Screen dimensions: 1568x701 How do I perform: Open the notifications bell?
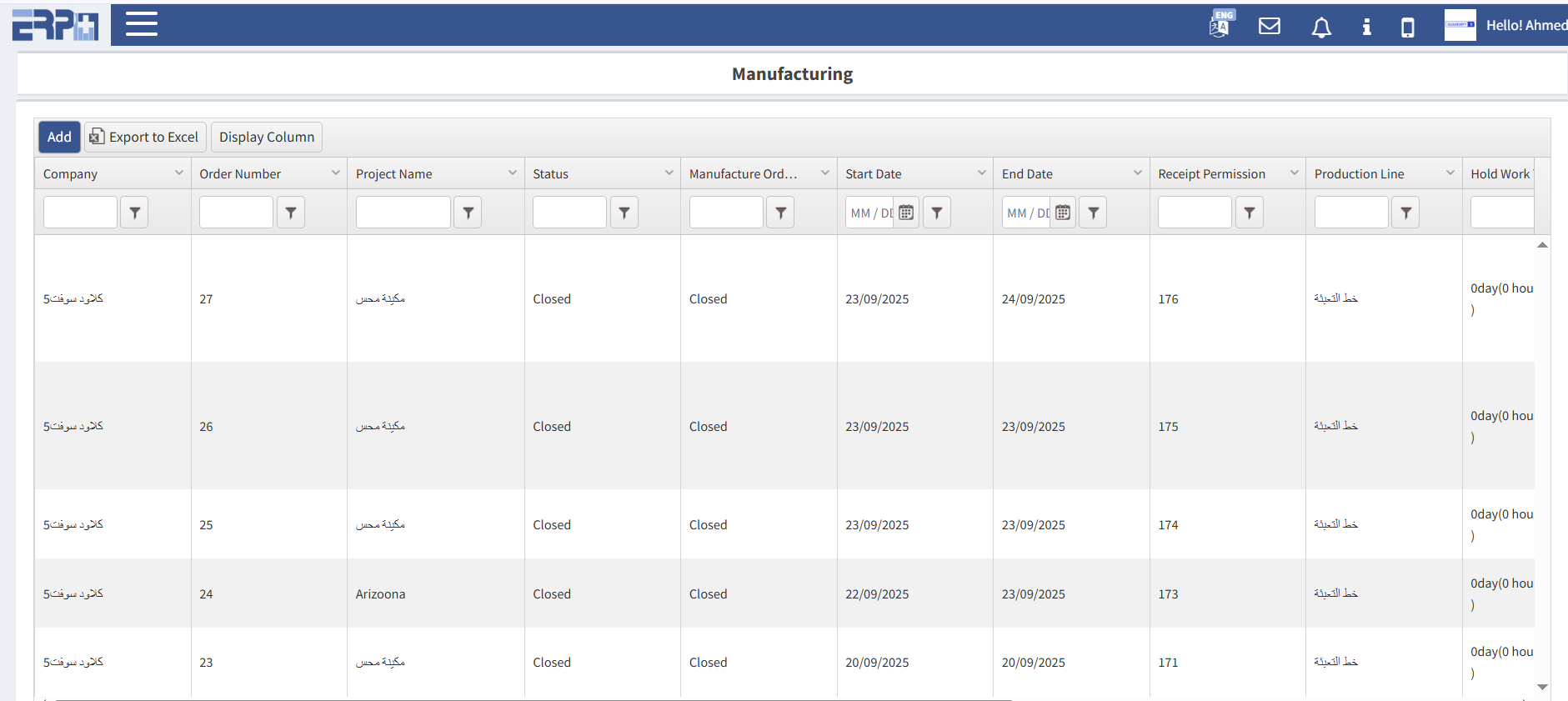click(x=1321, y=28)
